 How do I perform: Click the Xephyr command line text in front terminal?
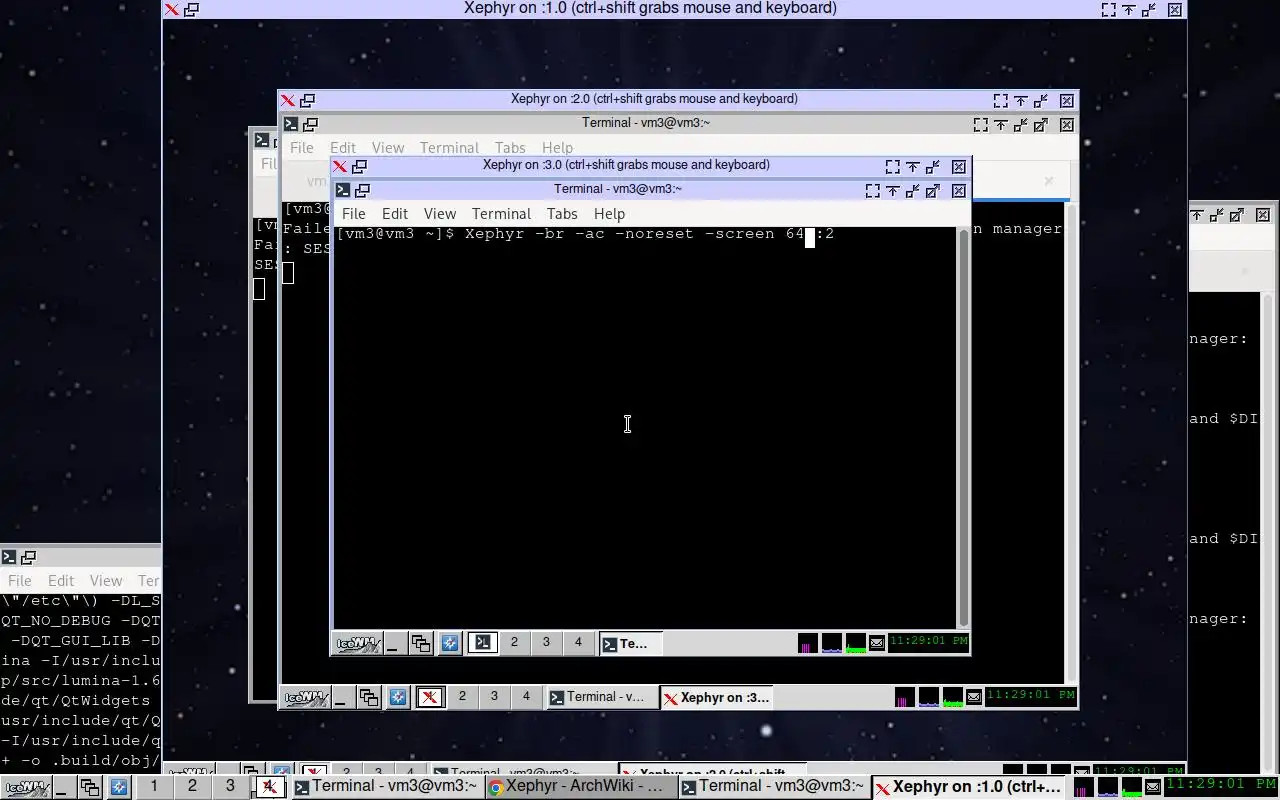pyautogui.click(x=649, y=234)
